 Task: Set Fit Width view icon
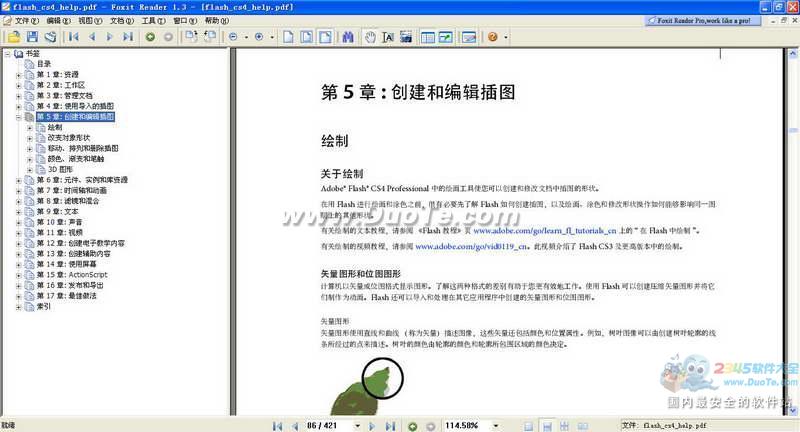click(x=325, y=37)
